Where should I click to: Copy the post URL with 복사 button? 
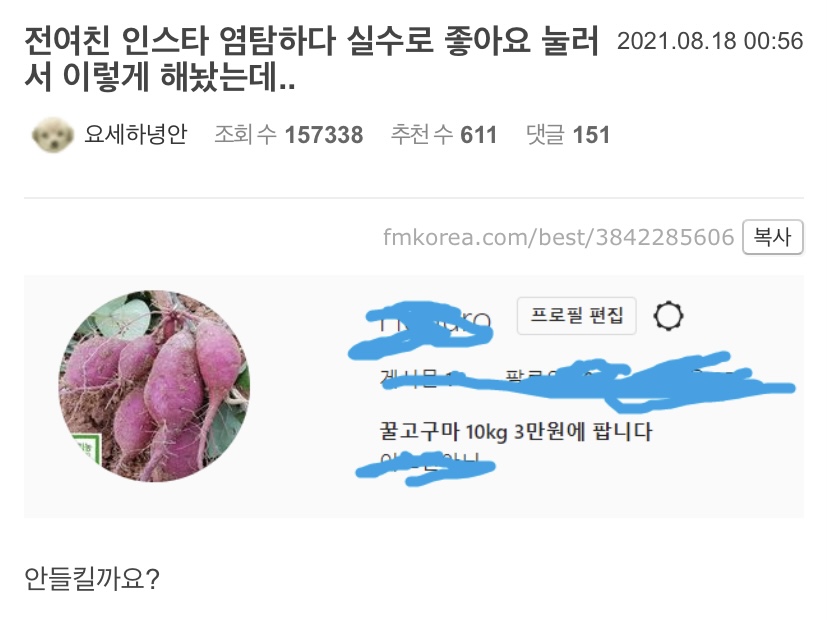click(x=773, y=237)
